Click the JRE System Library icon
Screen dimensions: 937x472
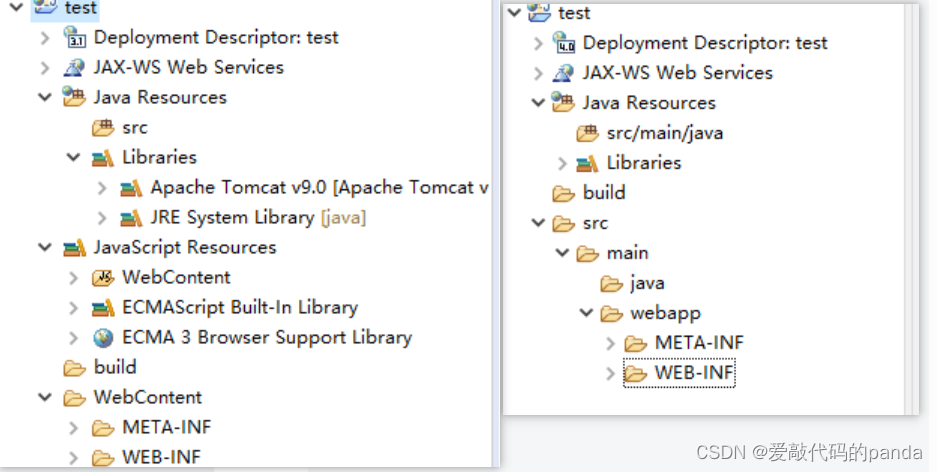131,218
